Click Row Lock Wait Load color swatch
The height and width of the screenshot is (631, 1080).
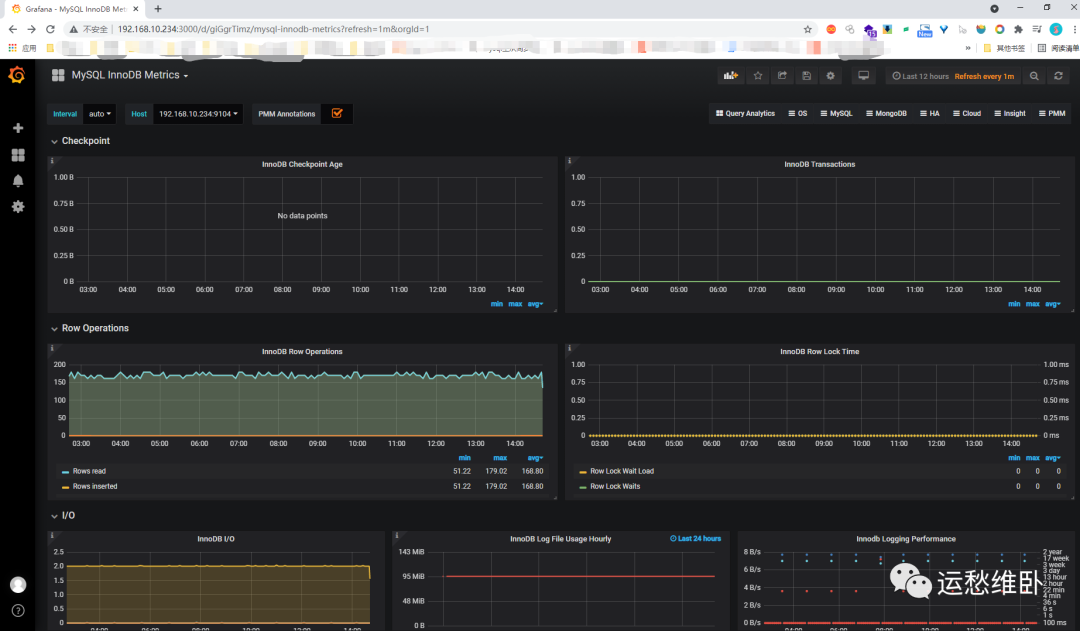point(583,472)
